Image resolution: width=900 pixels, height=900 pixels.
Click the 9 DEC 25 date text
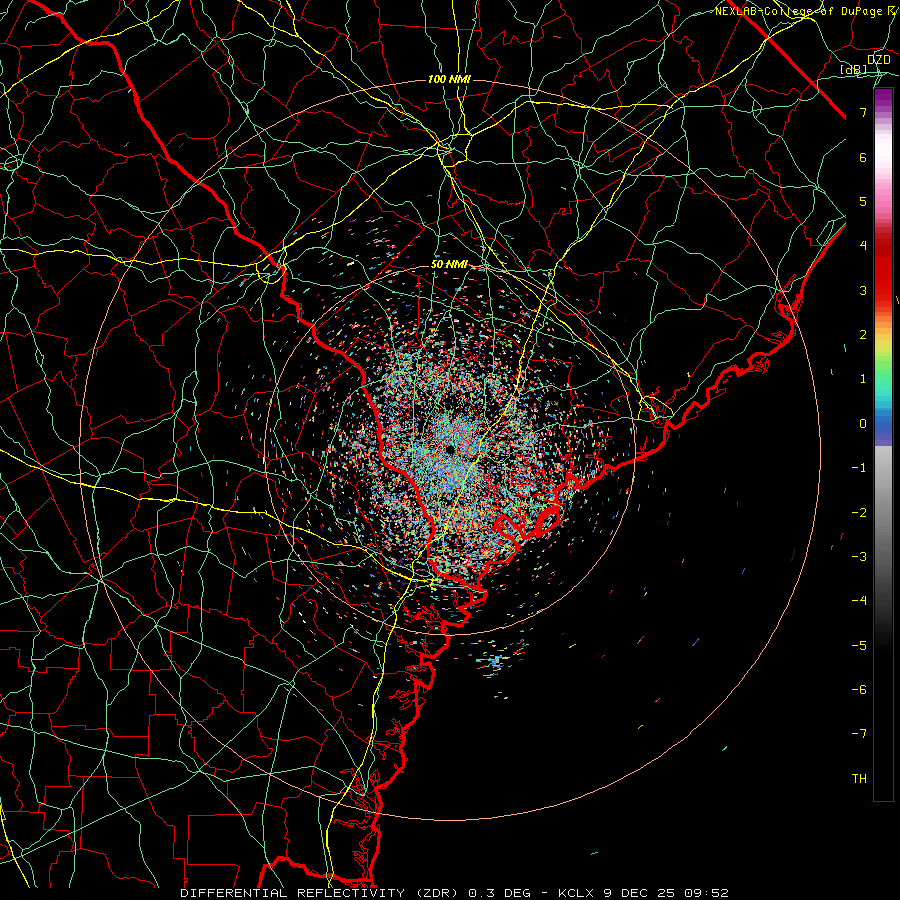pos(639,893)
